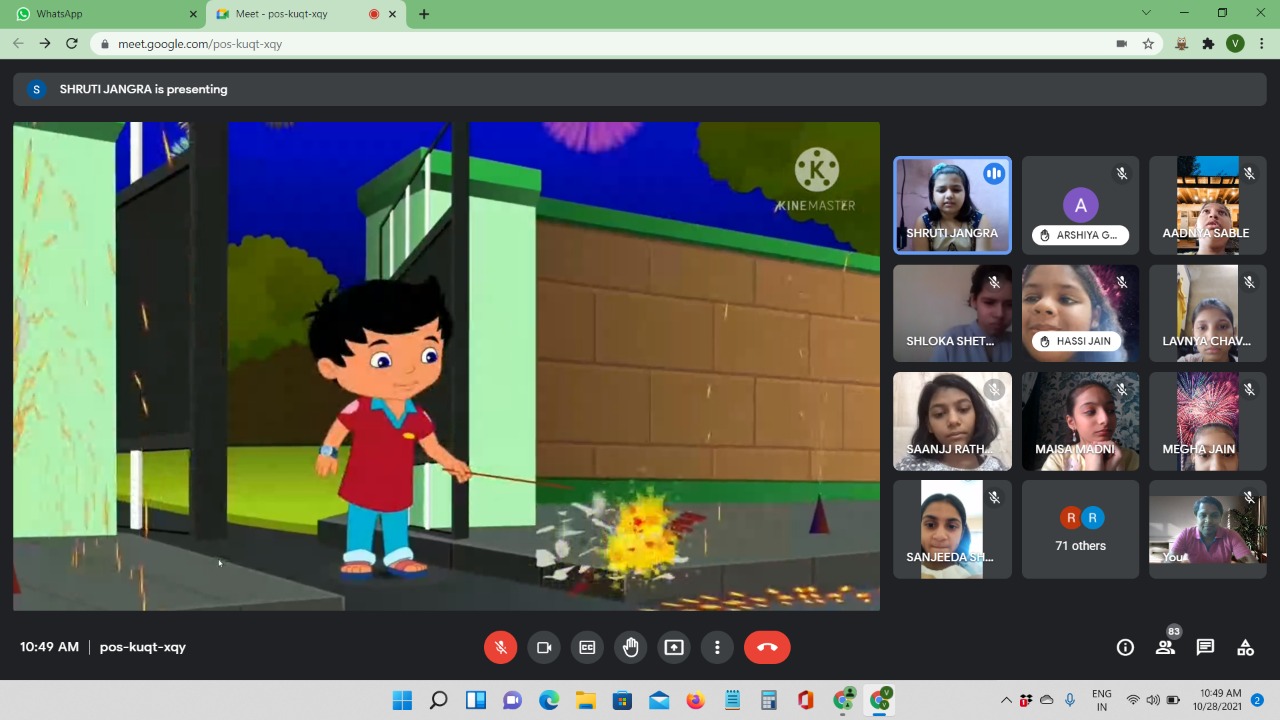The width and height of the screenshot is (1280, 720).
Task: Click the Present now screen share button
Action: [x=674, y=647]
